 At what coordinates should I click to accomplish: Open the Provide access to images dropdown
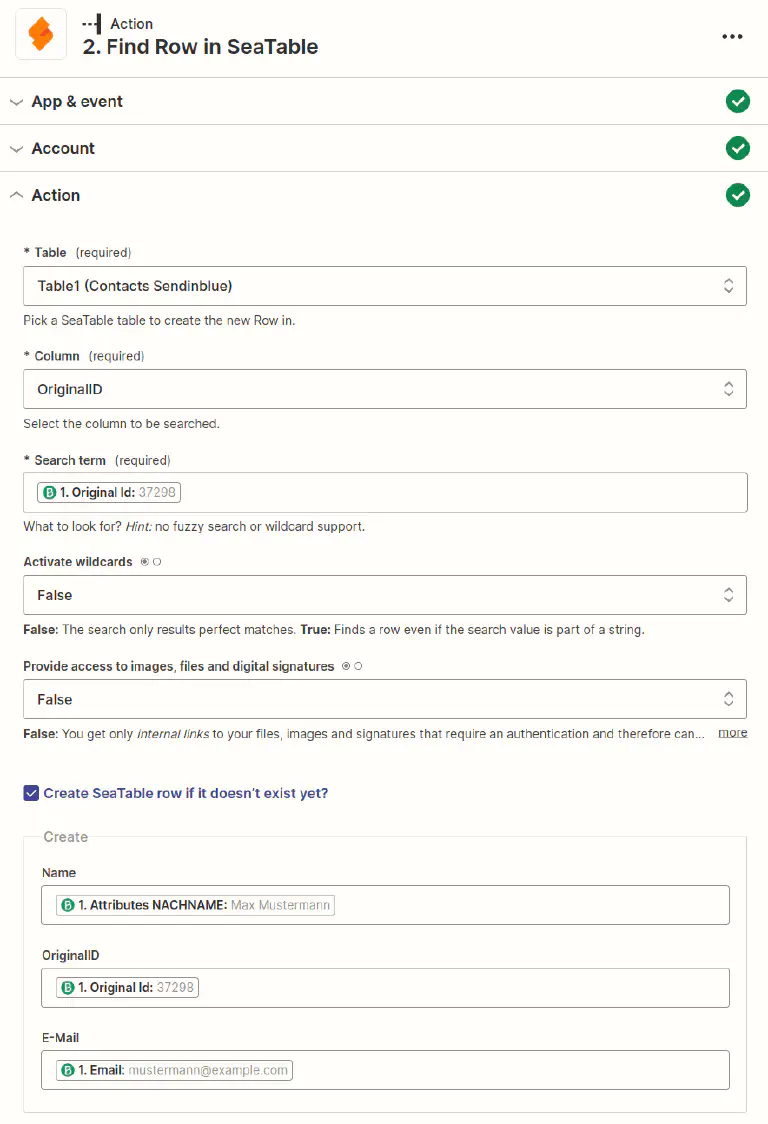384,699
